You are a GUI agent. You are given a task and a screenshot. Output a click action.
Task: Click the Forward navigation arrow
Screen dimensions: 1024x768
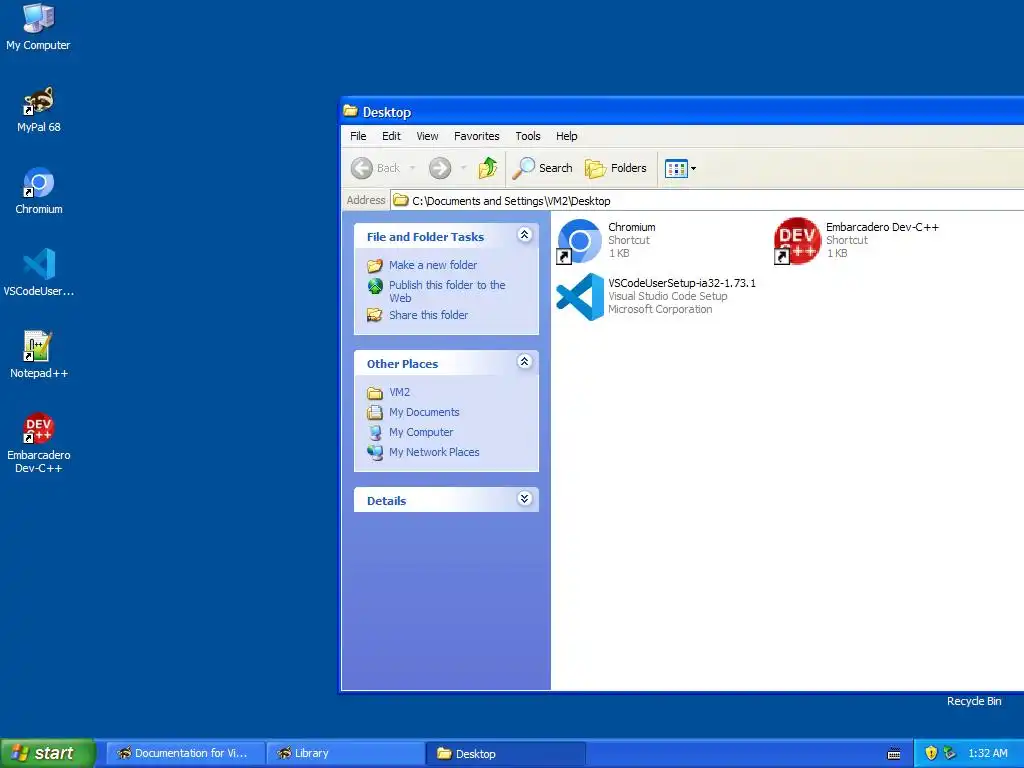440,168
